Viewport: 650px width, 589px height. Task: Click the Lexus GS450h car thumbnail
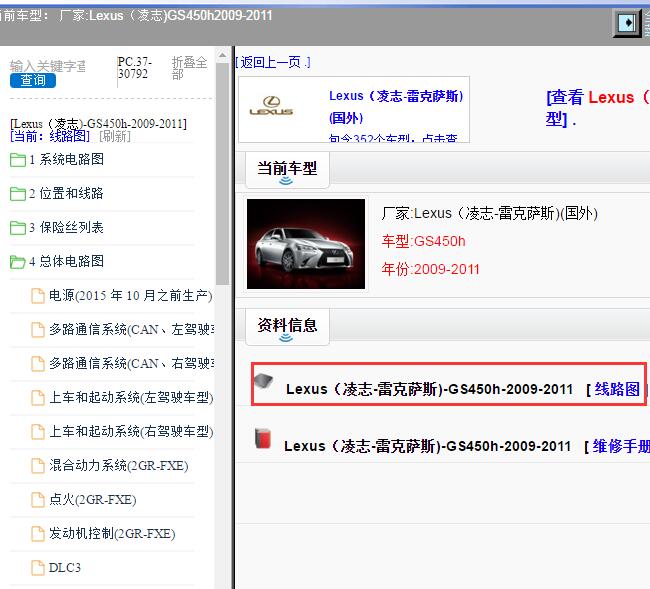pos(306,244)
